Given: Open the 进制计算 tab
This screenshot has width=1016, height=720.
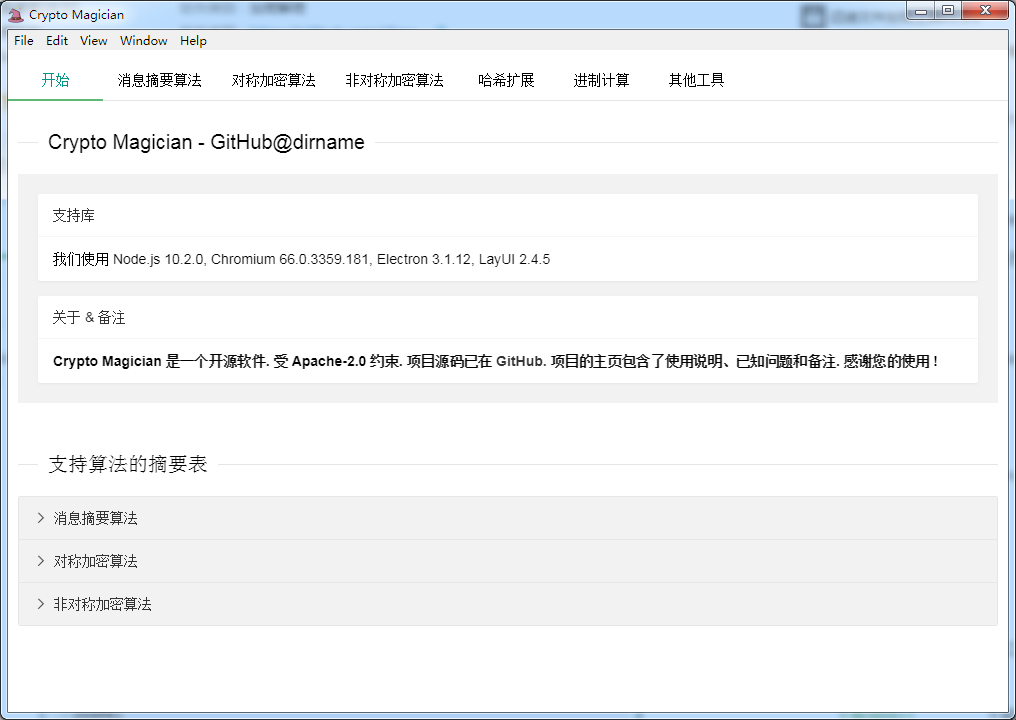Looking at the screenshot, I should 601,80.
